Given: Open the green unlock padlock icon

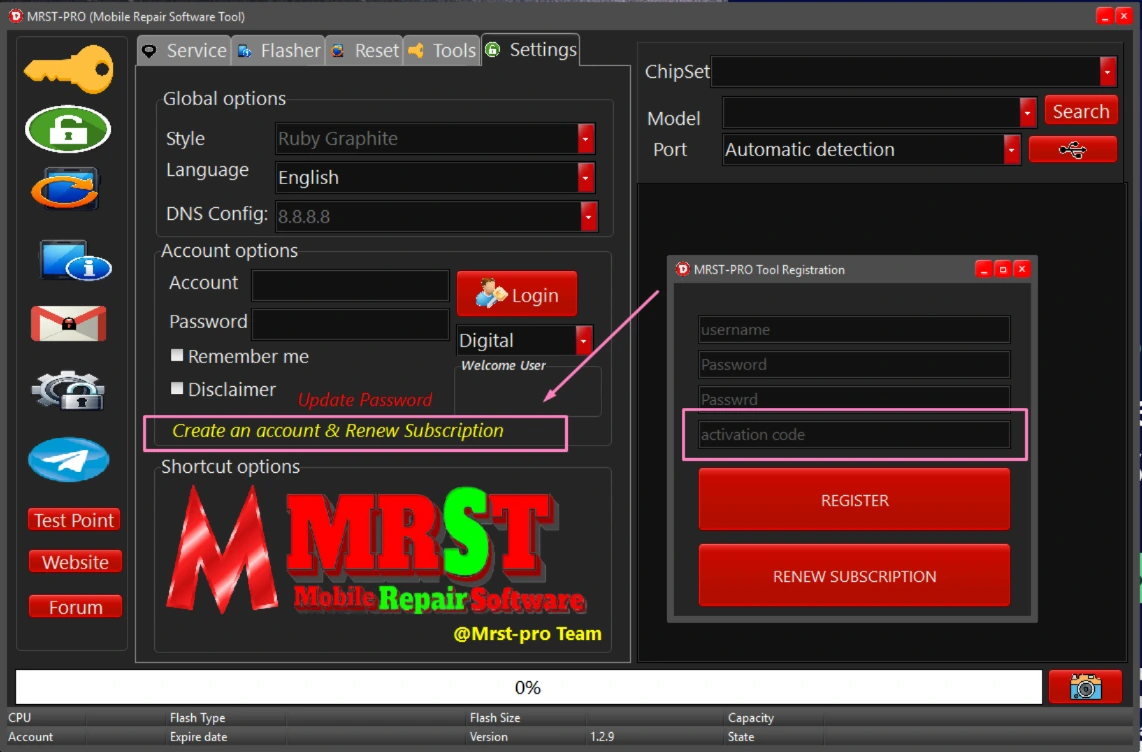Looking at the screenshot, I should click(x=68, y=130).
